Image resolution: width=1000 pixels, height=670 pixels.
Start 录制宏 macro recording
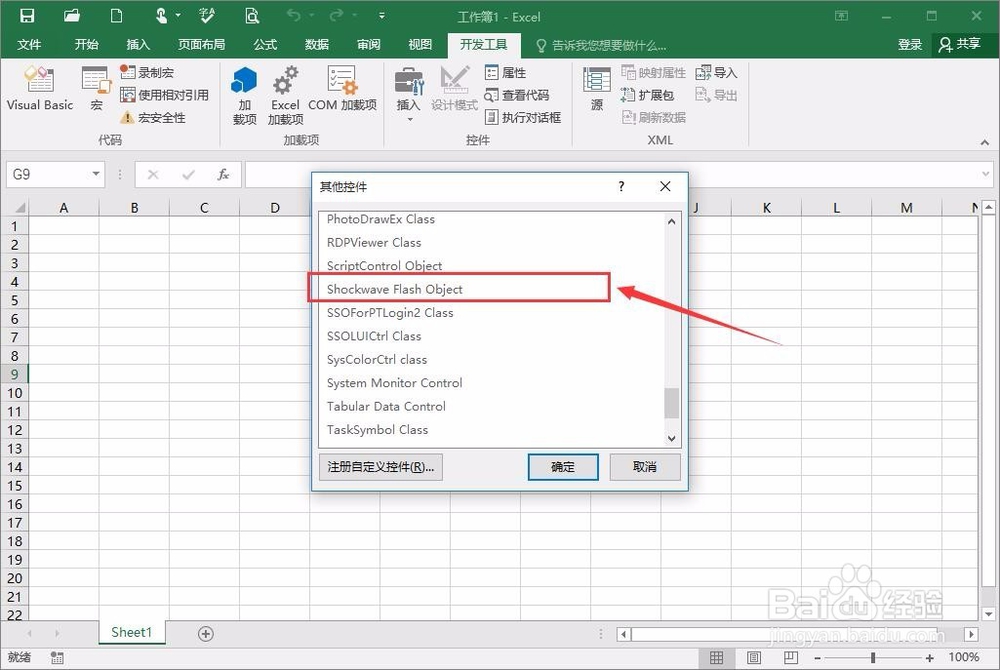coord(147,73)
